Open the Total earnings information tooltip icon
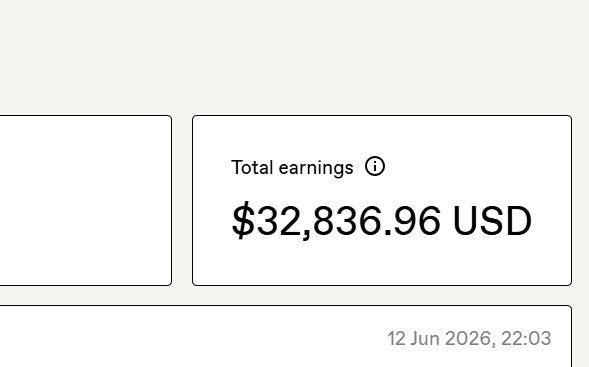The height and width of the screenshot is (367, 589). [x=375, y=166]
